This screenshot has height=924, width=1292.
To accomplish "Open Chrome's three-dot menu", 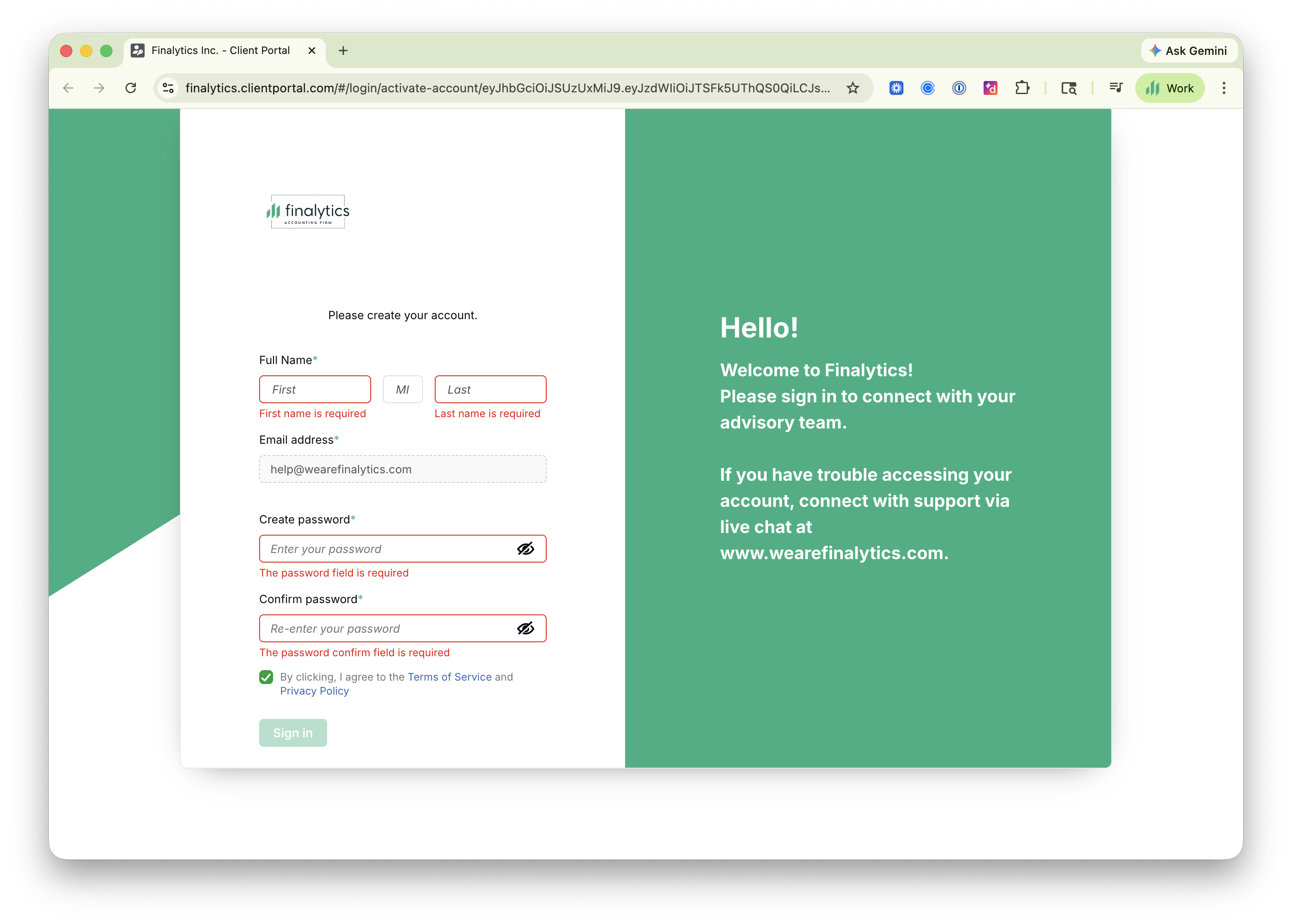I will (1224, 88).
